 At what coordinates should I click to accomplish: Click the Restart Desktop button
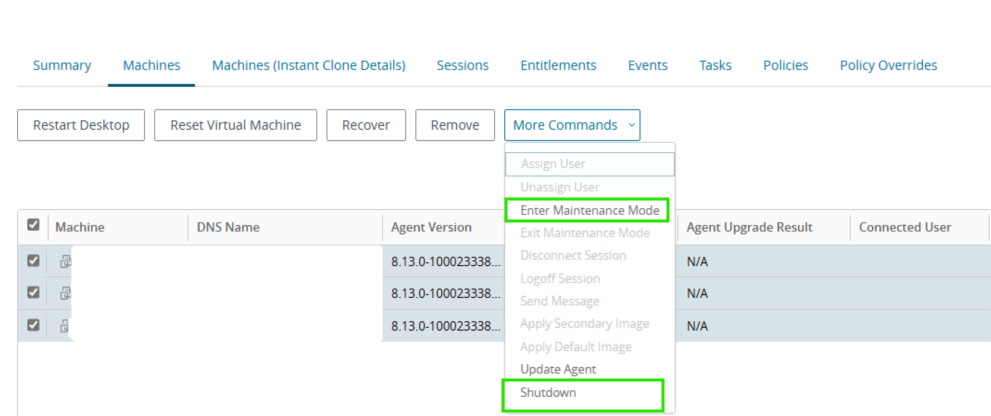[x=81, y=125]
